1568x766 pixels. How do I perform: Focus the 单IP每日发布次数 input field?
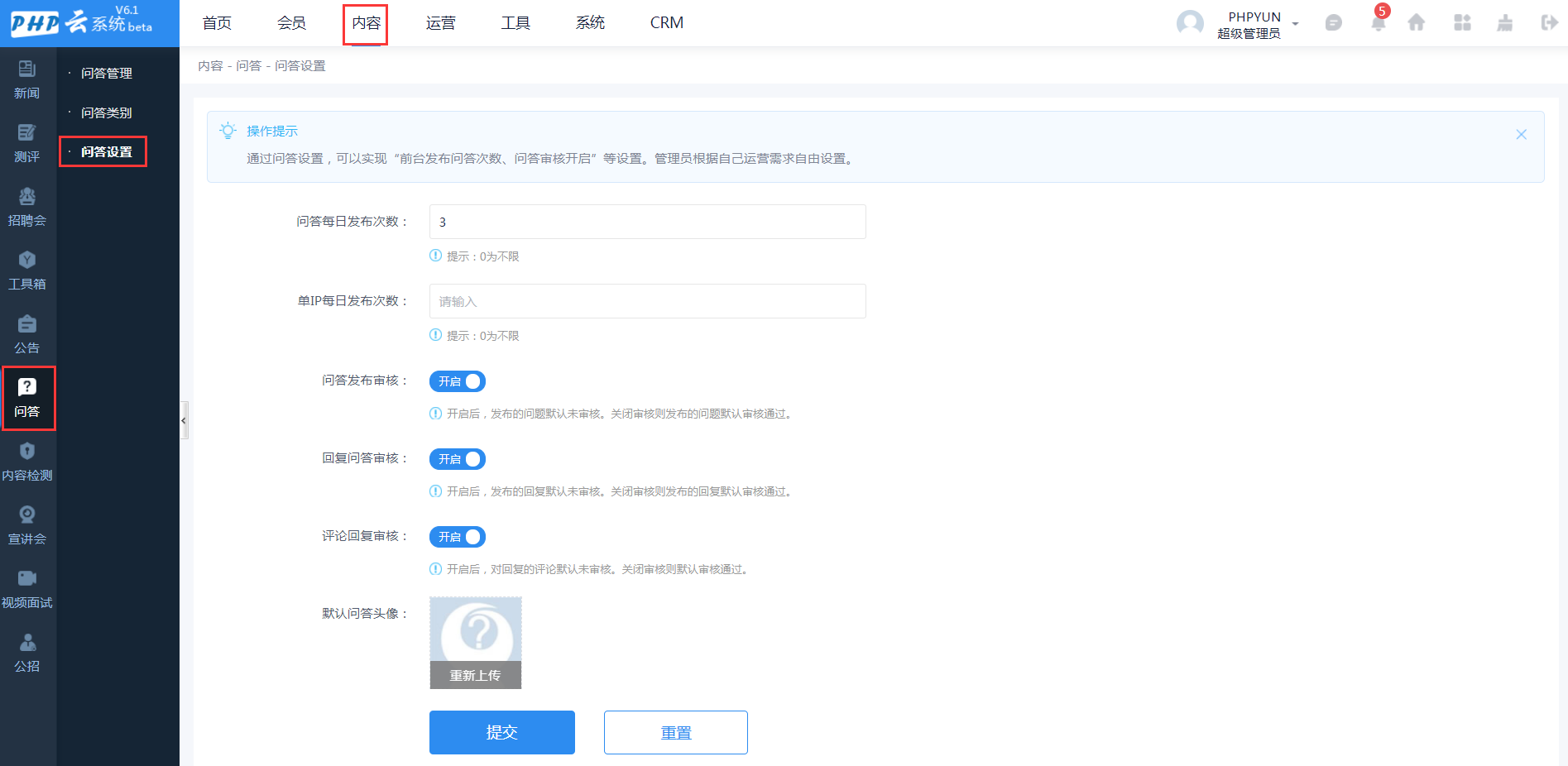click(x=648, y=301)
